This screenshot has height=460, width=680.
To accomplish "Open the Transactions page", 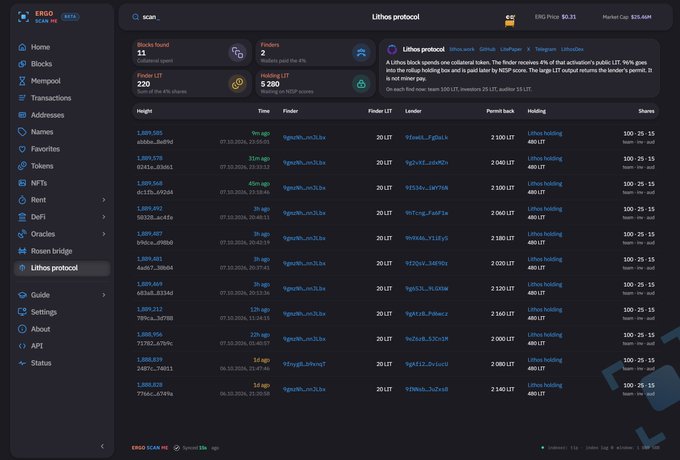I will click(x=51, y=98).
